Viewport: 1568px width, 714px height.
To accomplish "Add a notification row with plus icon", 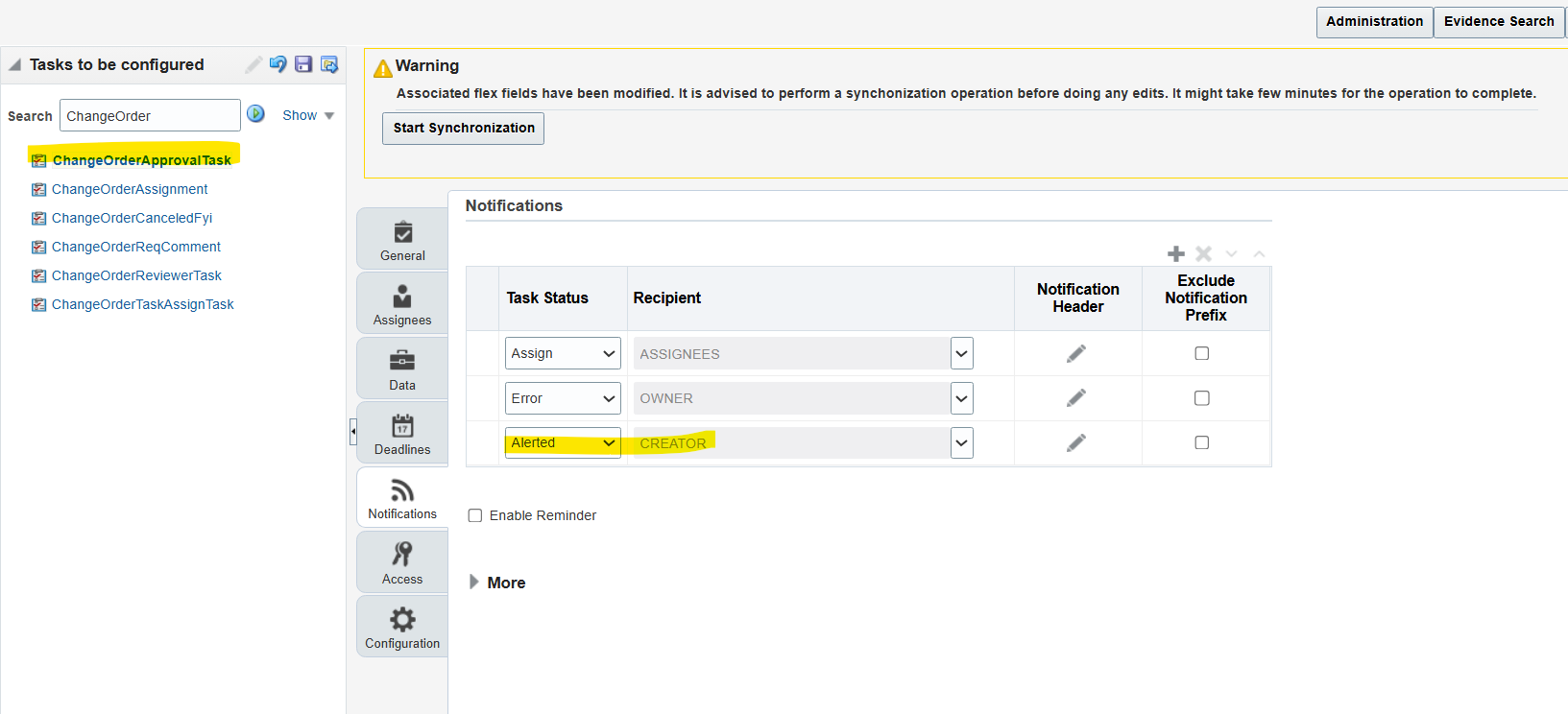I will pyautogui.click(x=1175, y=254).
